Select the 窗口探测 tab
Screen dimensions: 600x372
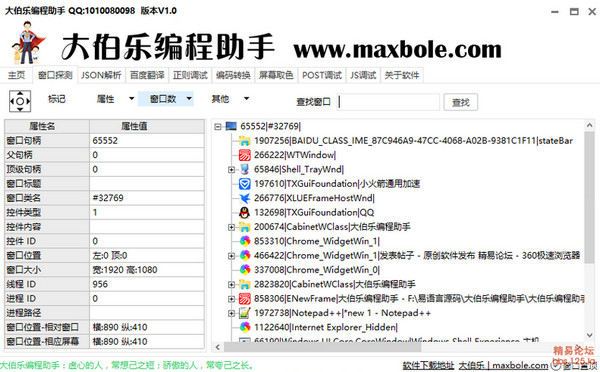[55, 75]
